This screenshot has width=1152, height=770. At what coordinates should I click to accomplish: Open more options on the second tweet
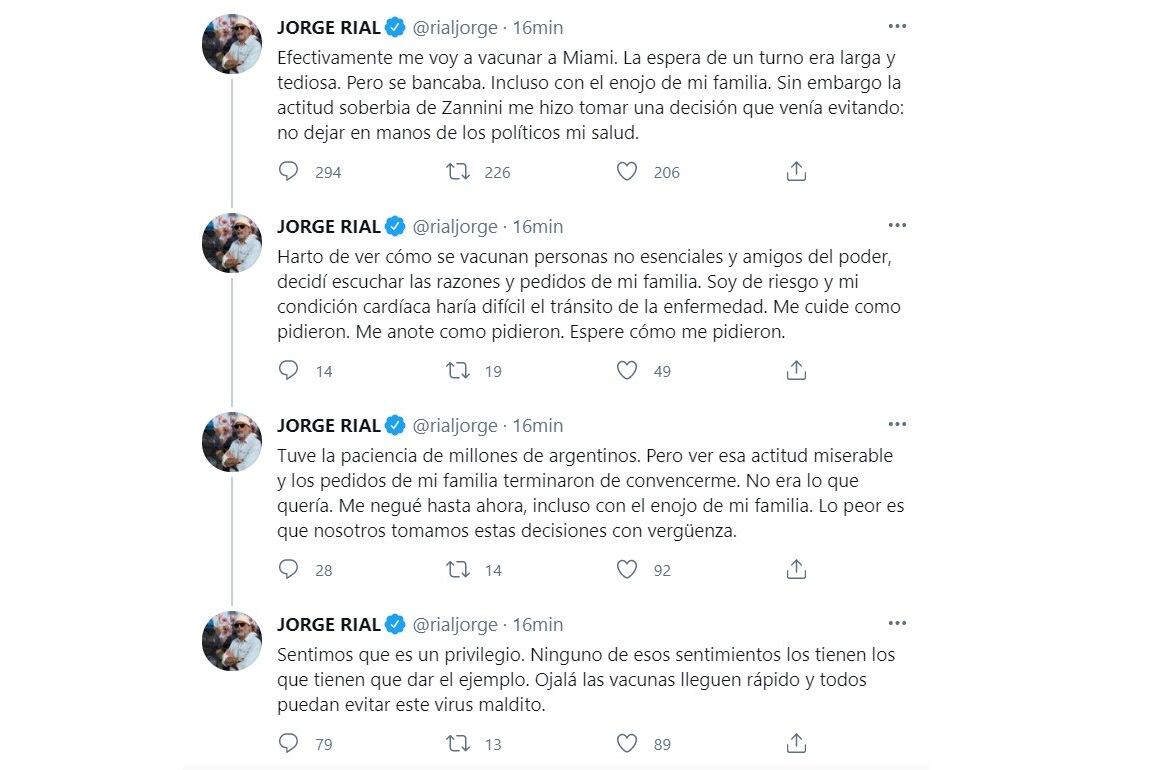click(x=897, y=226)
